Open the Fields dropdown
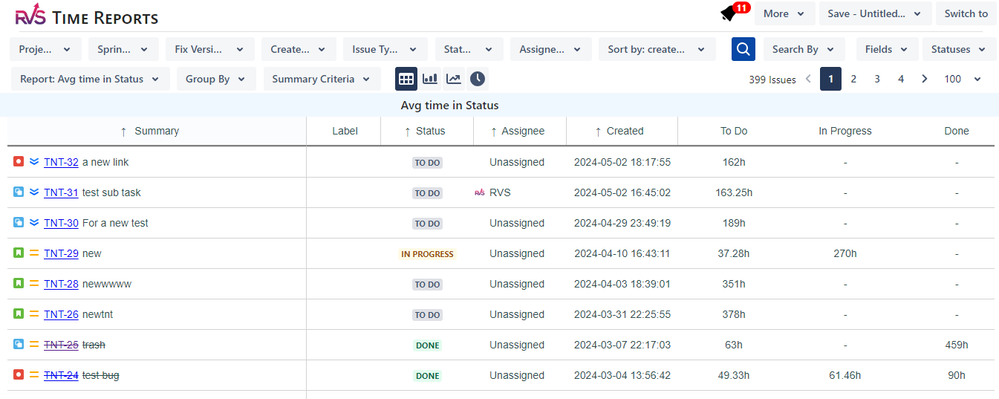This screenshot has height=399, width=999. coord(888,49)
